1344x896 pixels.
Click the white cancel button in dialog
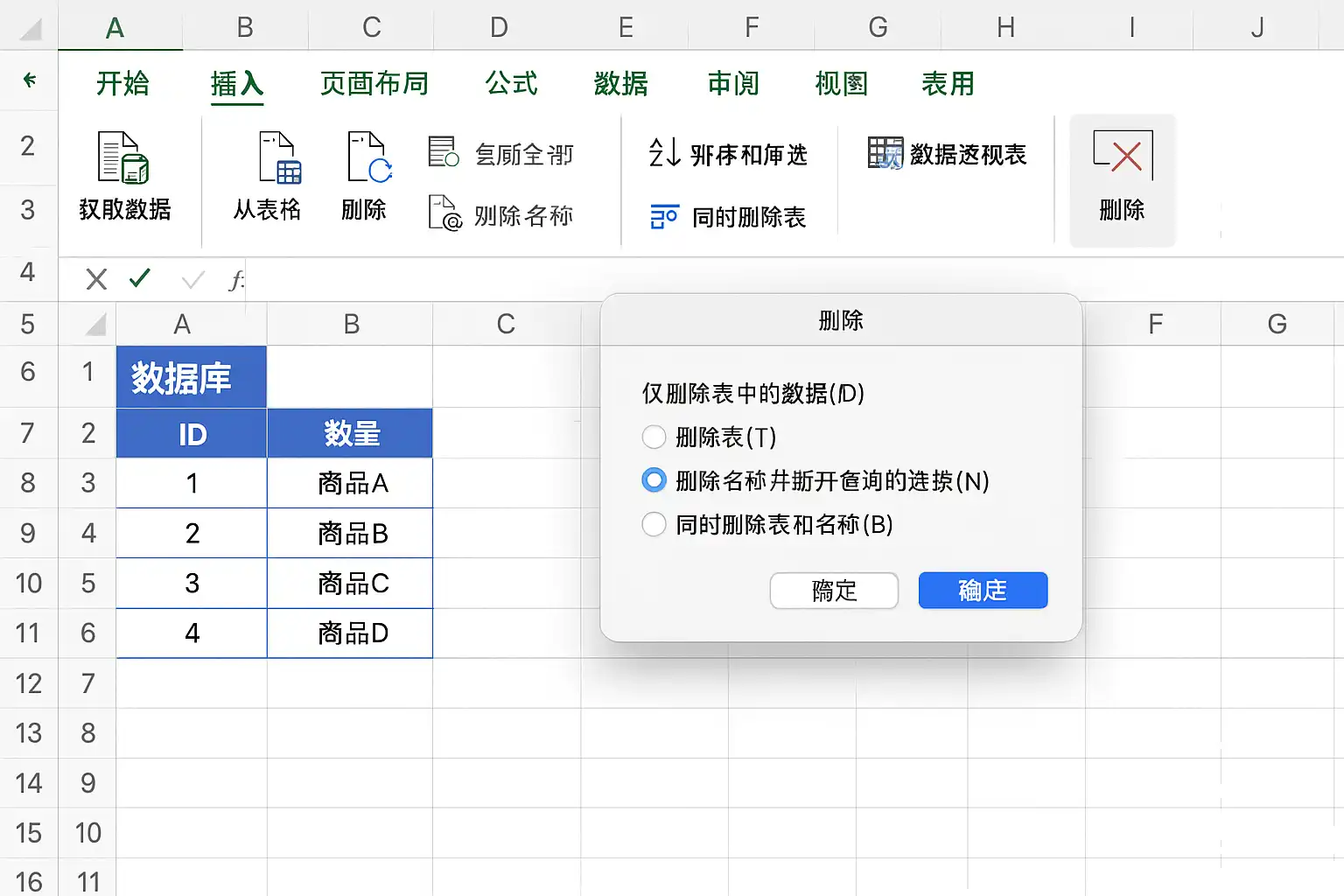[x=834, y=591]
